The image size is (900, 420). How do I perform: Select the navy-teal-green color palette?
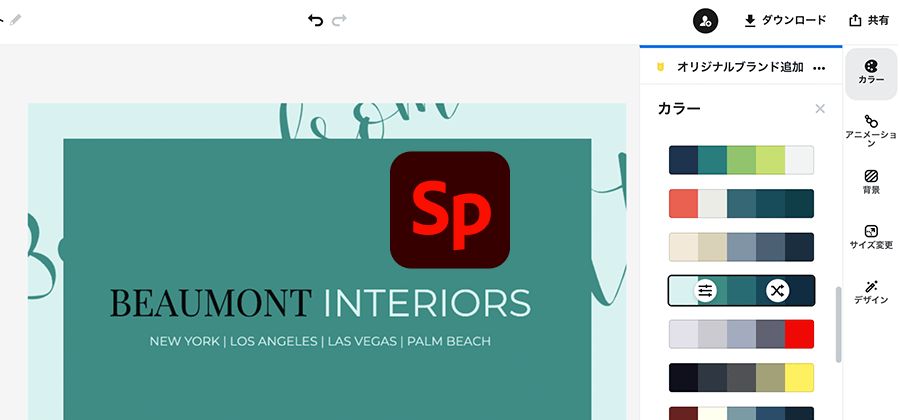(x=741, y=160)
